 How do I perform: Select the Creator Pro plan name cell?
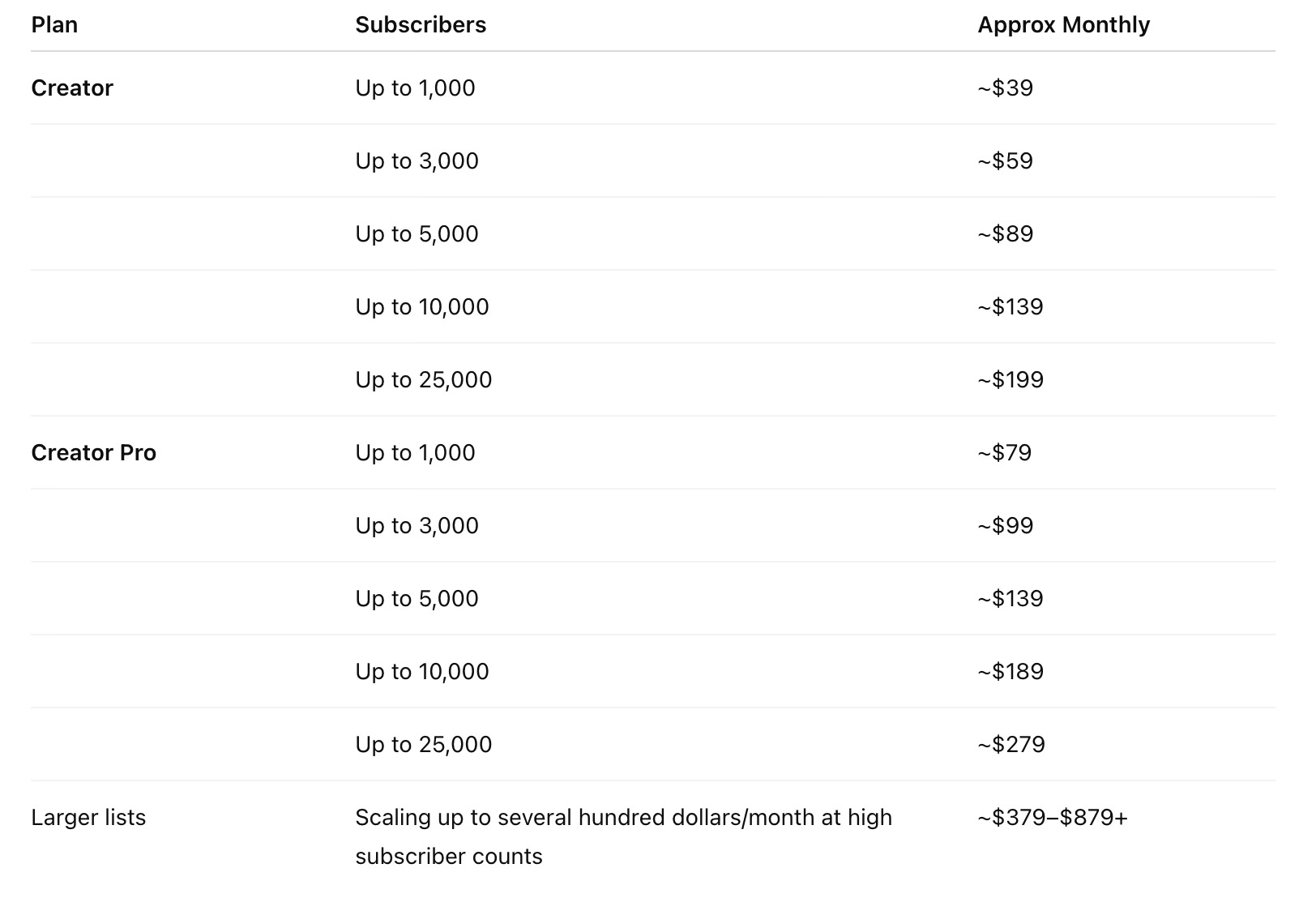click(x=93, y=452)
